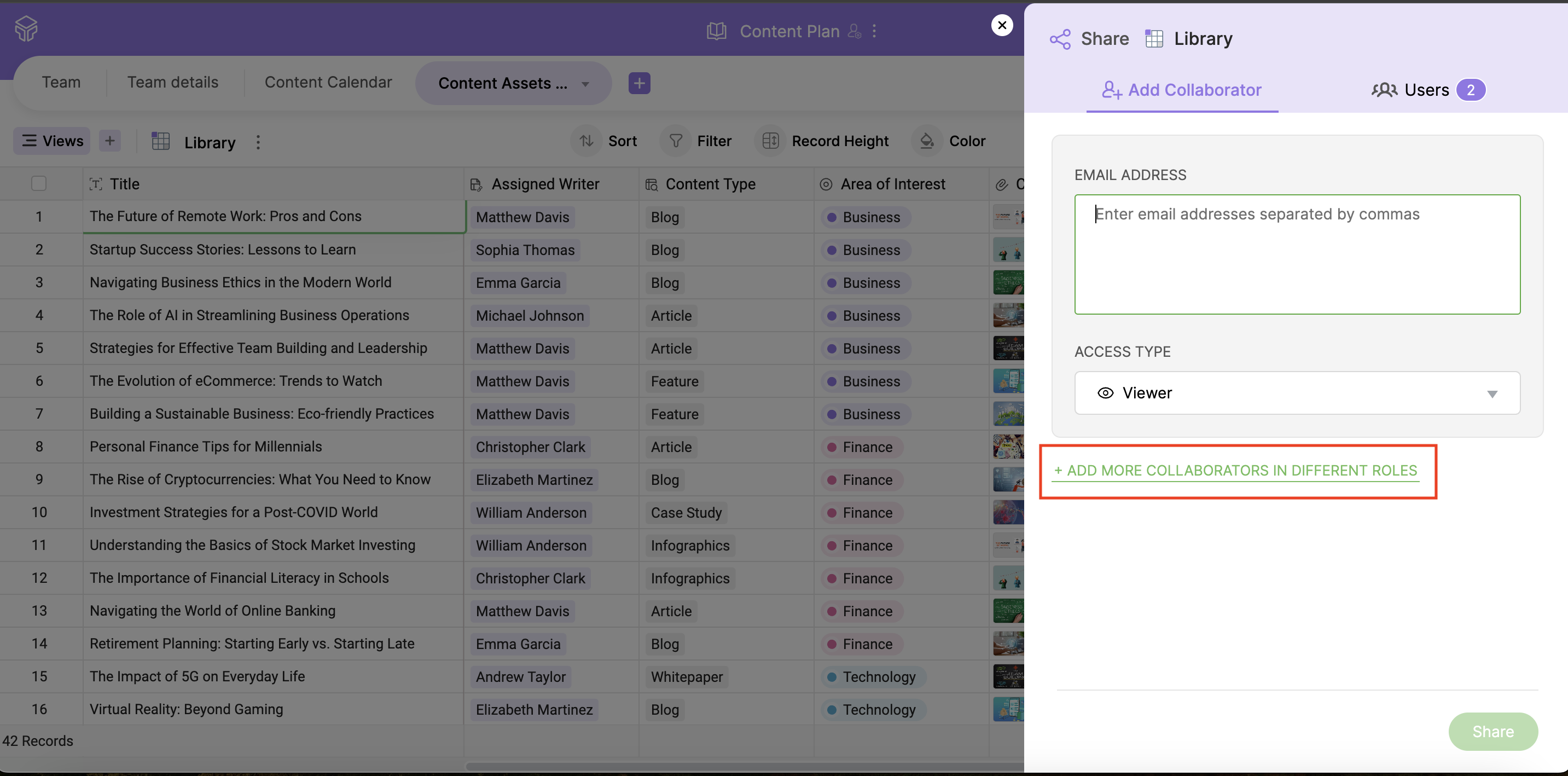Expand the Content Assets tab dropdown arrow
Screen dimensions: 1568x776
point(585,84)
